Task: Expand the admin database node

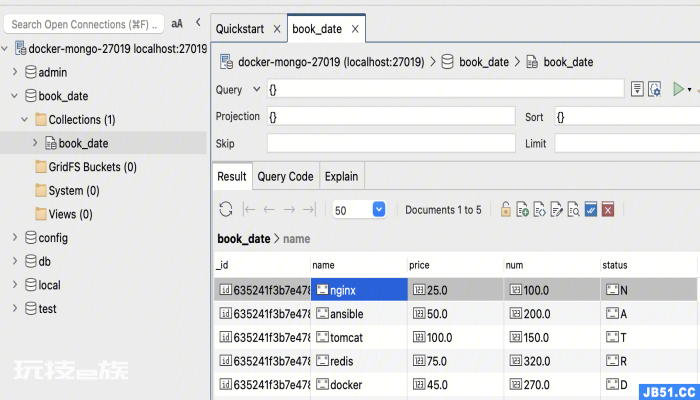Action: [15, 71]
